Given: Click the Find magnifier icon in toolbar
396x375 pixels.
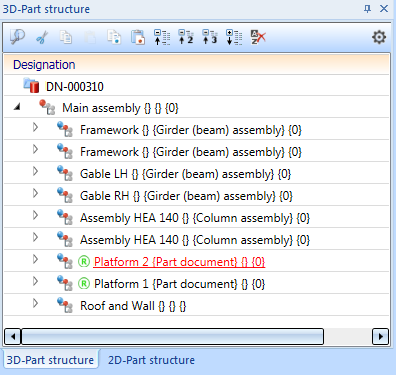Looking at the screenshot, I should click(x=17, y=37).
